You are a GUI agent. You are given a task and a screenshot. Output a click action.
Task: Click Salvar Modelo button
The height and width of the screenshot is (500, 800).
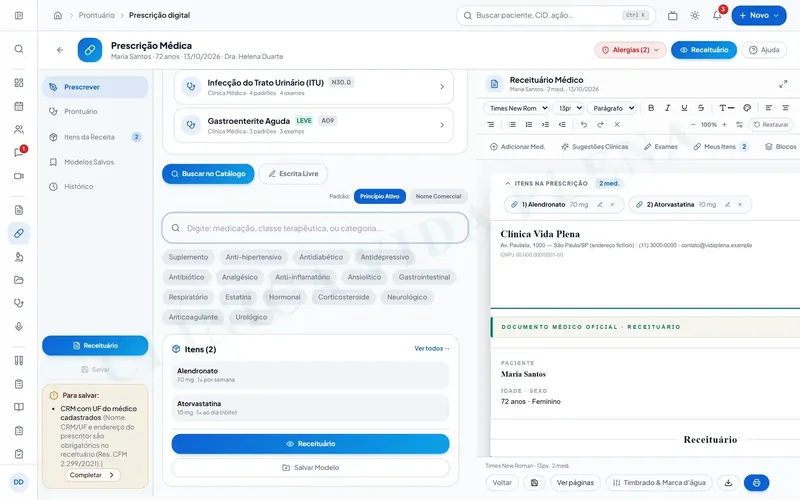pos(311,467)
